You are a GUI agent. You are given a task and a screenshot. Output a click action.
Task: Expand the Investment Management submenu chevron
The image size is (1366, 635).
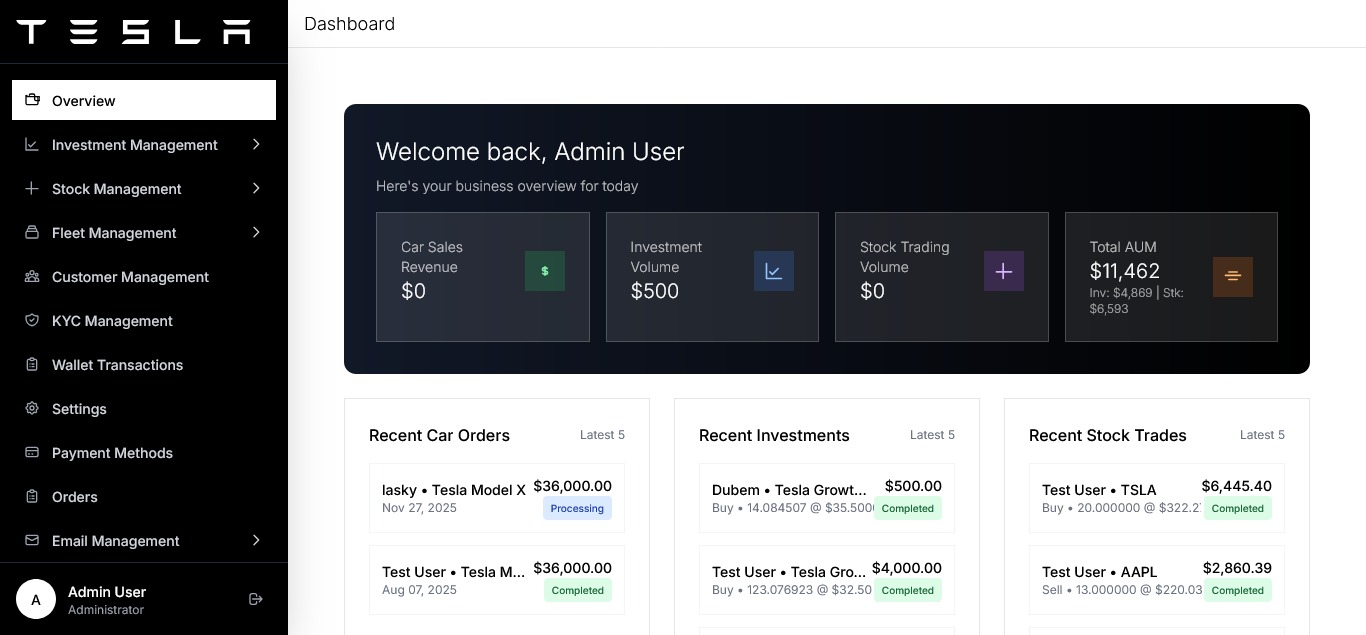coord(256,144)
